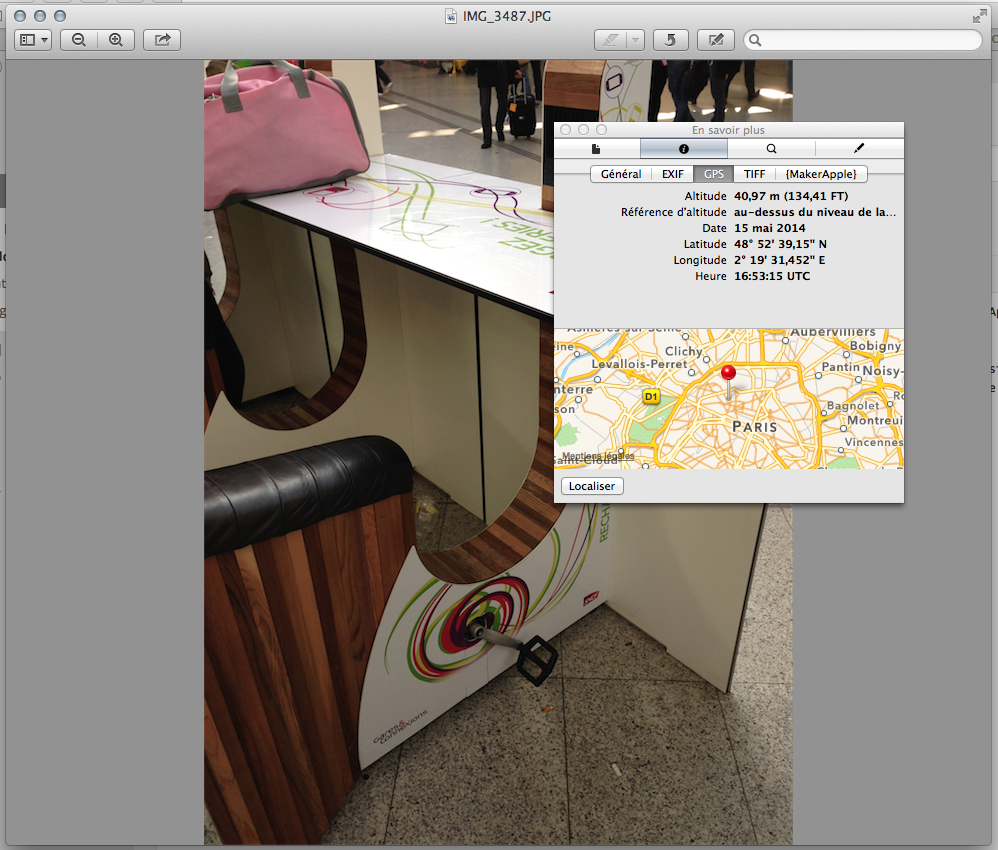The image size is (998, 850).
Task: Click the red map pin
Action: point(729,373)
